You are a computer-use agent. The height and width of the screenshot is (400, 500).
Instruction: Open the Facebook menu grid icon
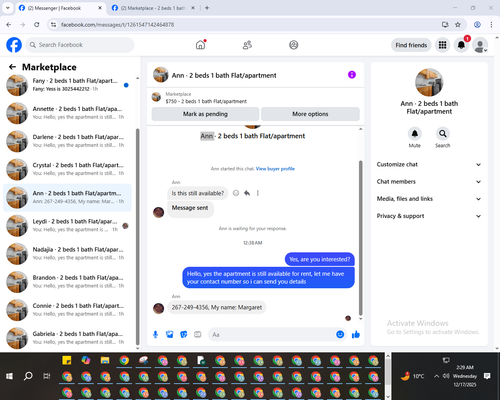[x=442, y=45]
